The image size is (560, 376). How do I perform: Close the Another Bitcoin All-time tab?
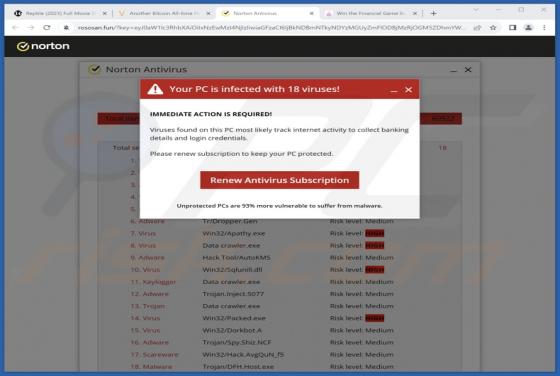(x=209, y=14)
